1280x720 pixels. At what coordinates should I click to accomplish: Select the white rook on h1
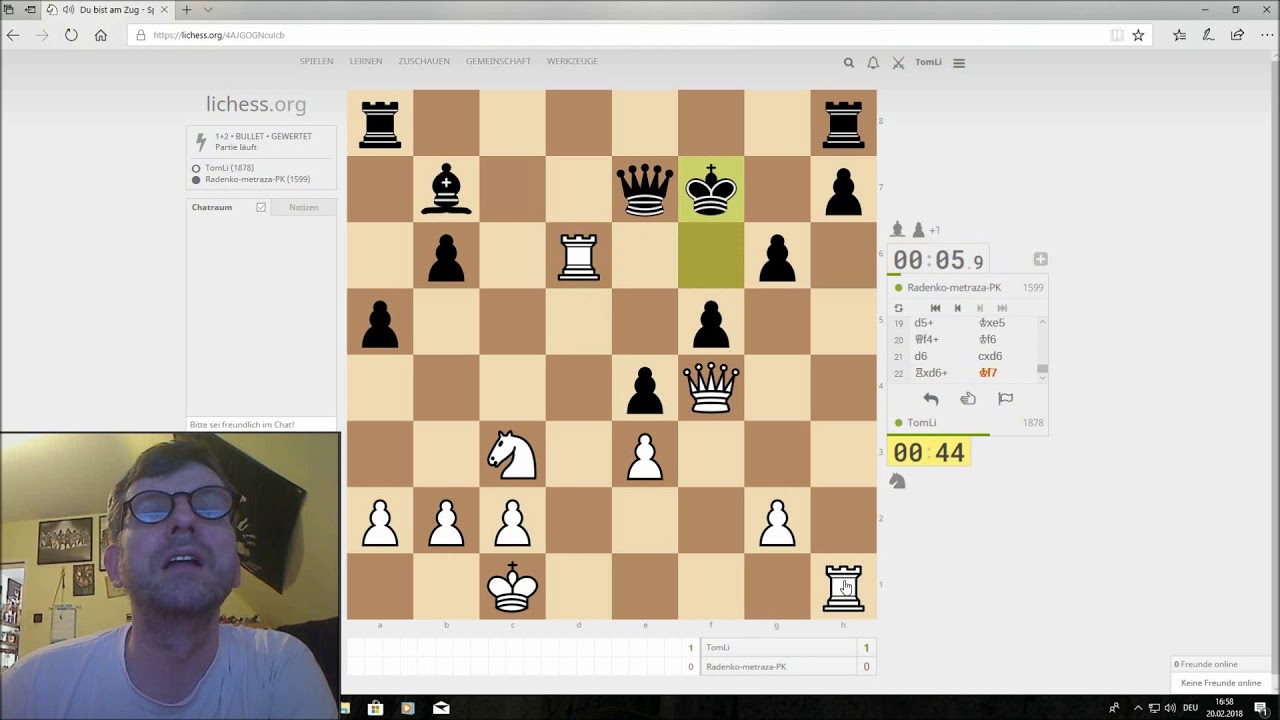pos(843,587)
